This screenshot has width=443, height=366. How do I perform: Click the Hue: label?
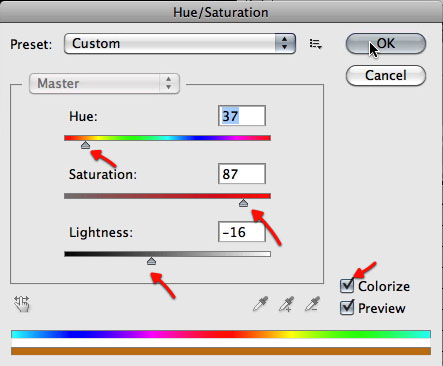click(x=83, y=116)
